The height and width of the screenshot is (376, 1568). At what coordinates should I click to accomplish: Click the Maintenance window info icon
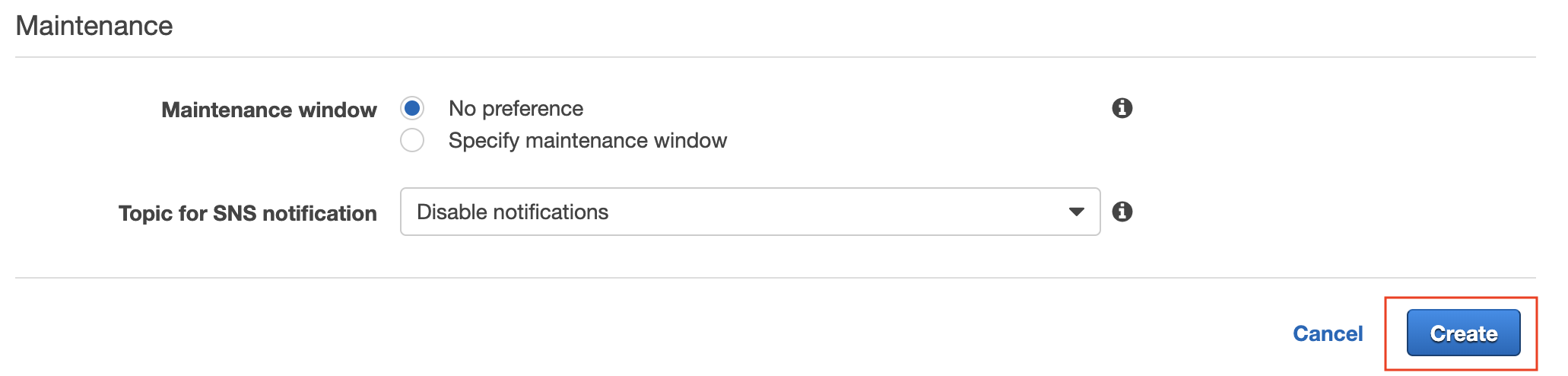(1122, 108)
